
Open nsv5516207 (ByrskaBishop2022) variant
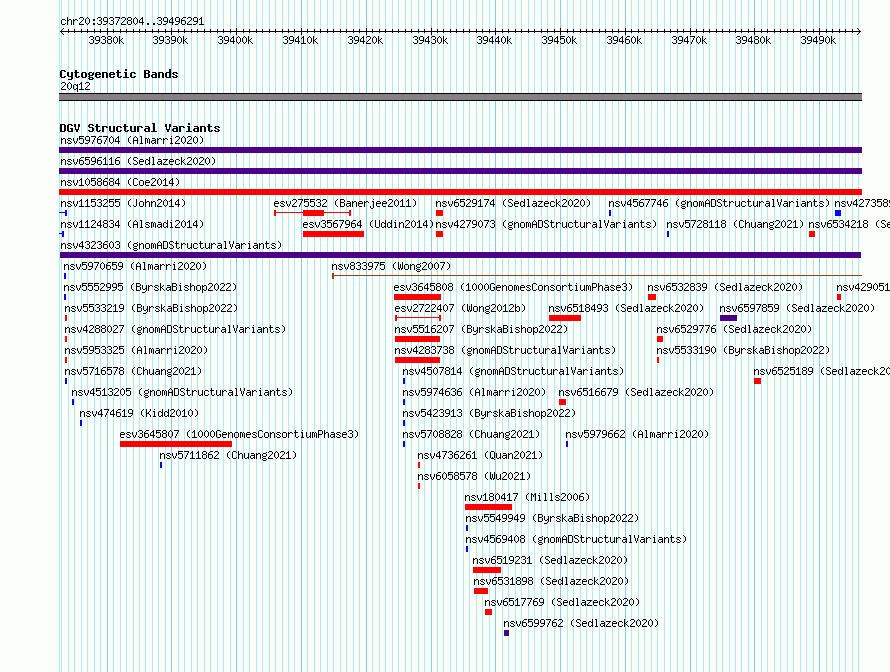pos(481,329)
